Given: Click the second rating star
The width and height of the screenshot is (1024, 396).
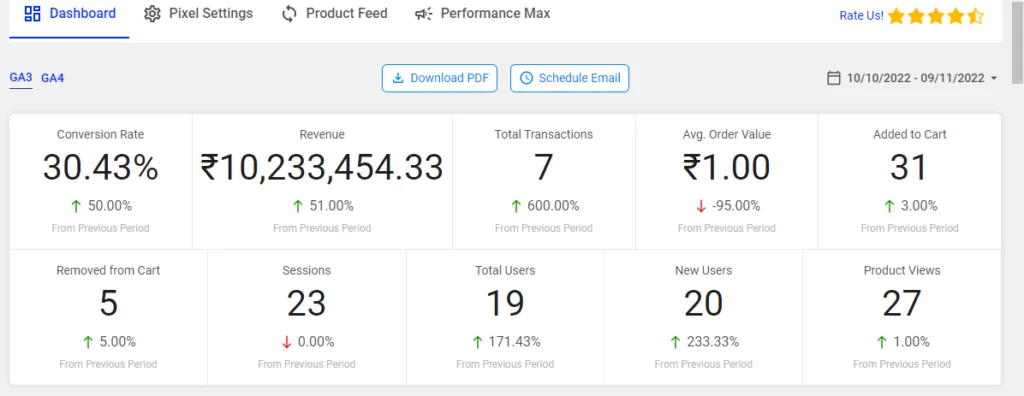Looking at the screenshot, I should (x=916, y=16).
